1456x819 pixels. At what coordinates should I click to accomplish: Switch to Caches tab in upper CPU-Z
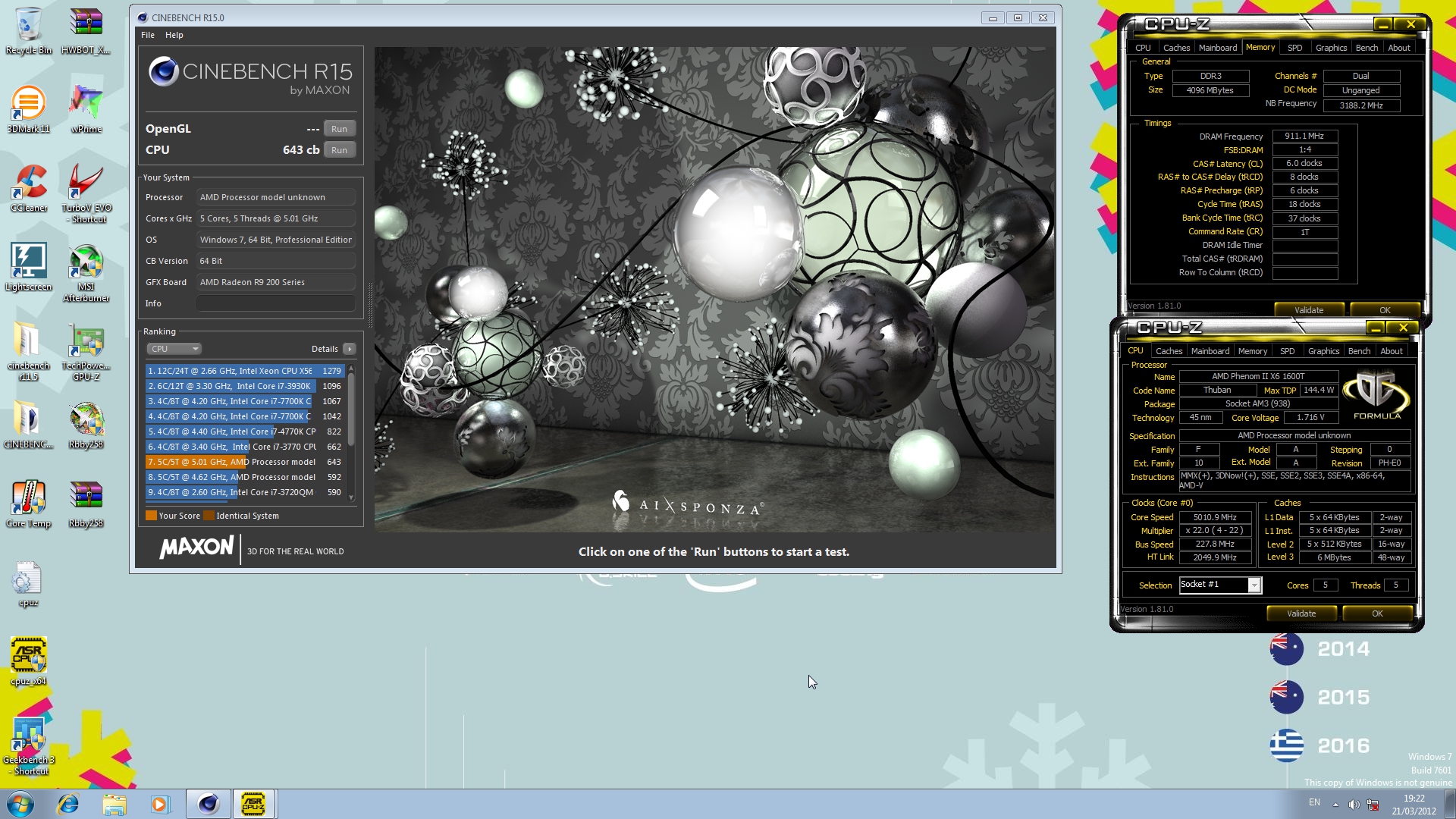click(1176, 48)
